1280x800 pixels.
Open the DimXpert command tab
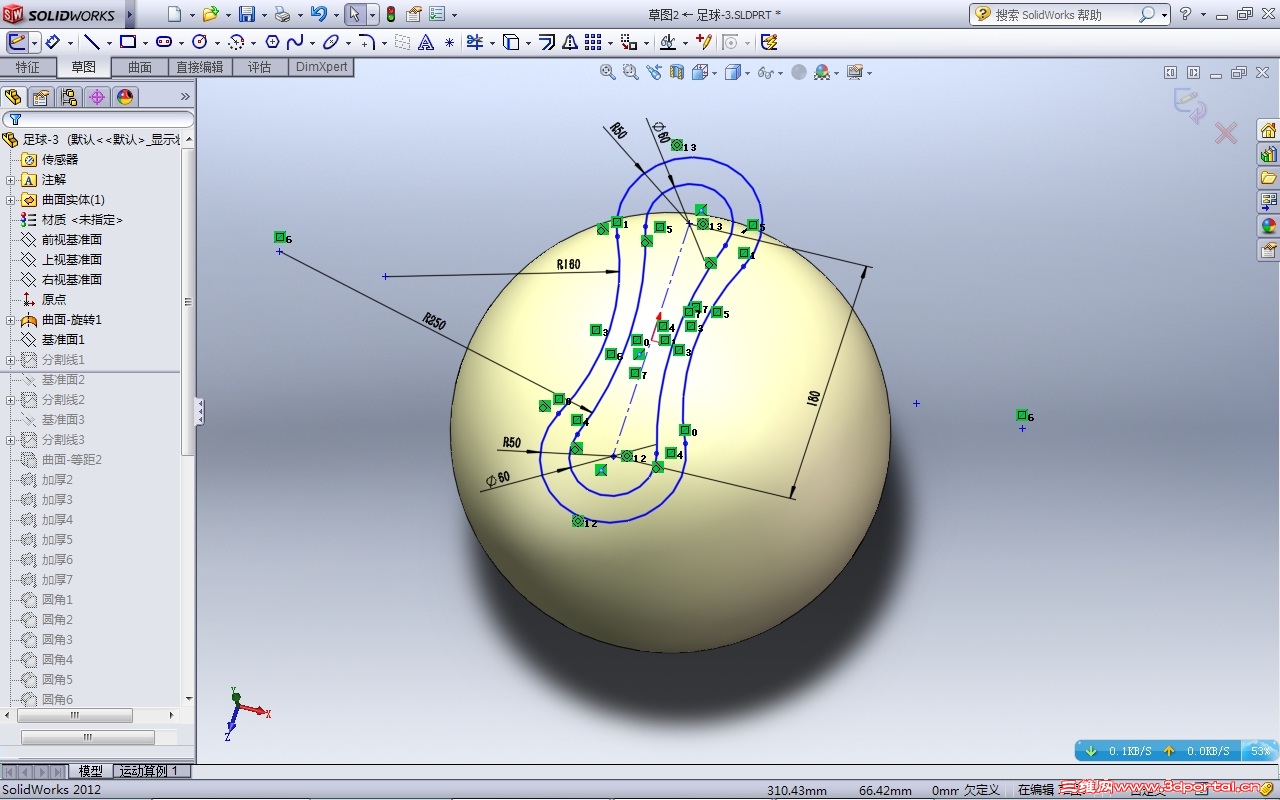322,67
